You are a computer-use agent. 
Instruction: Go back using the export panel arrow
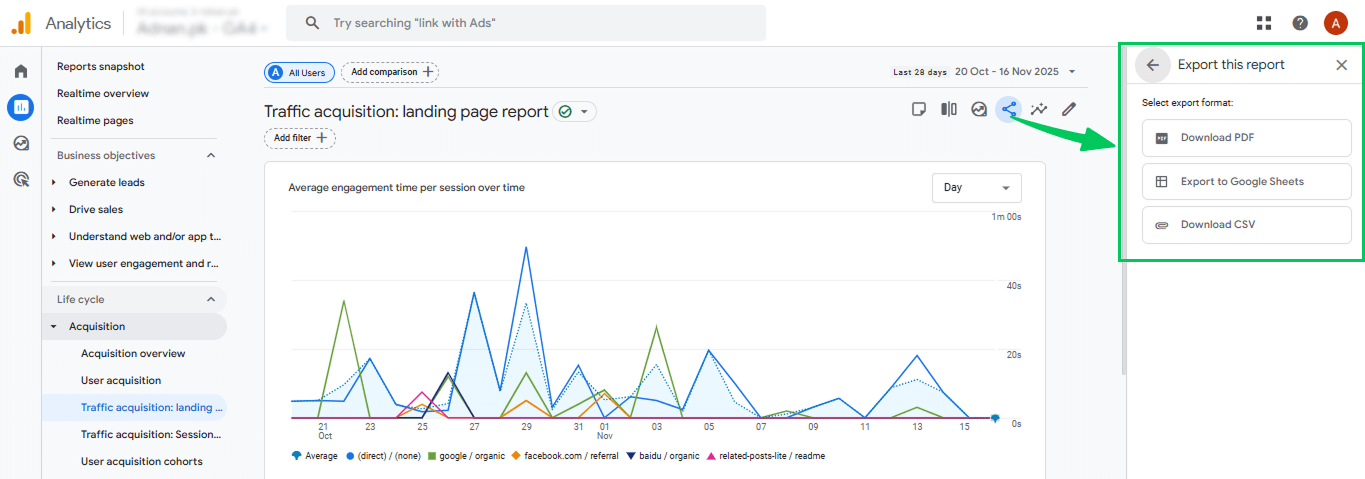1153,65
